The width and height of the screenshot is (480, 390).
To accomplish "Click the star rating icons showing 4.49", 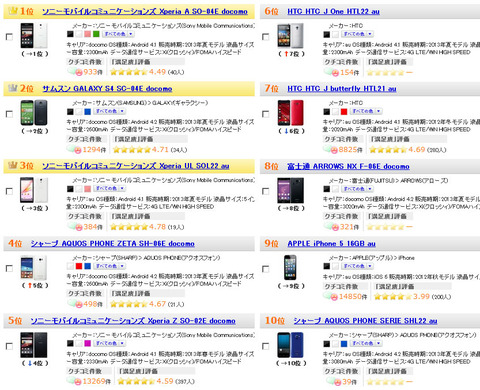I will (129, 72).
